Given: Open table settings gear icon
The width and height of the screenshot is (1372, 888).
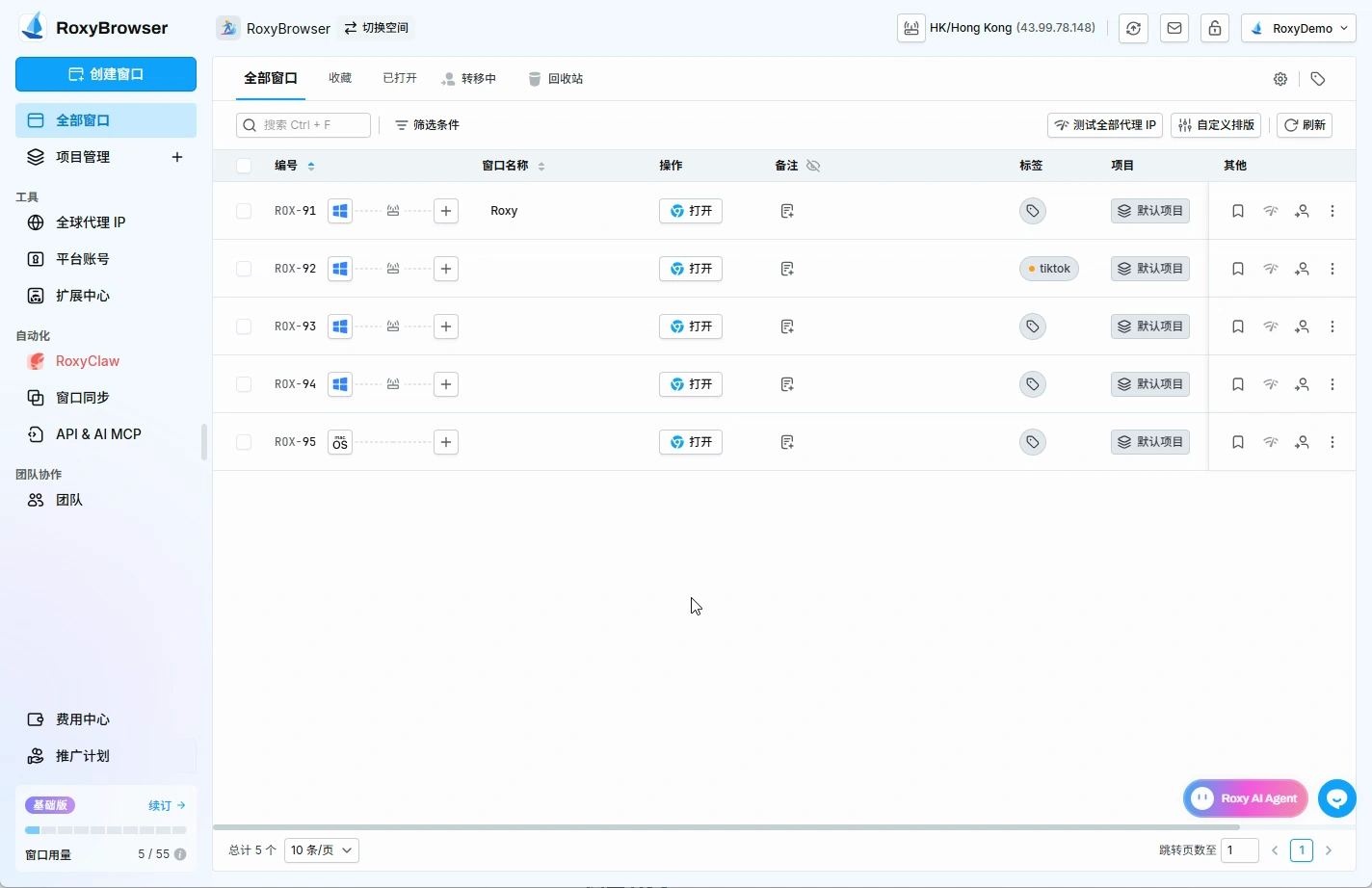Looking at the screenshot, I should 1280,79.
